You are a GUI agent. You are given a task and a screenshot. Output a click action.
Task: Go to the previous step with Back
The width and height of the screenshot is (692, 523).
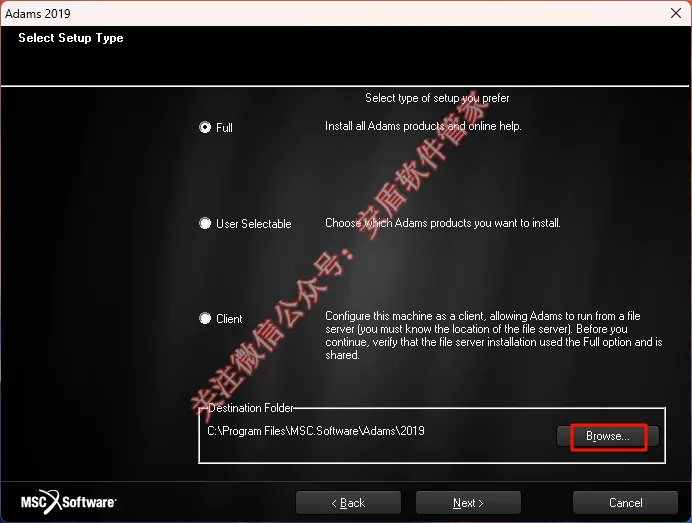[x=348, y=503]
